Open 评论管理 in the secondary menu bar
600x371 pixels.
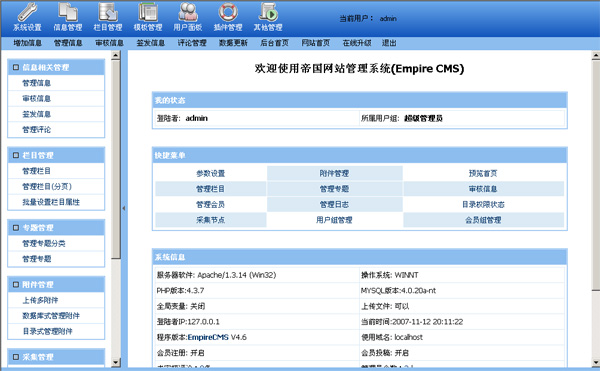(x=192, y=43)
